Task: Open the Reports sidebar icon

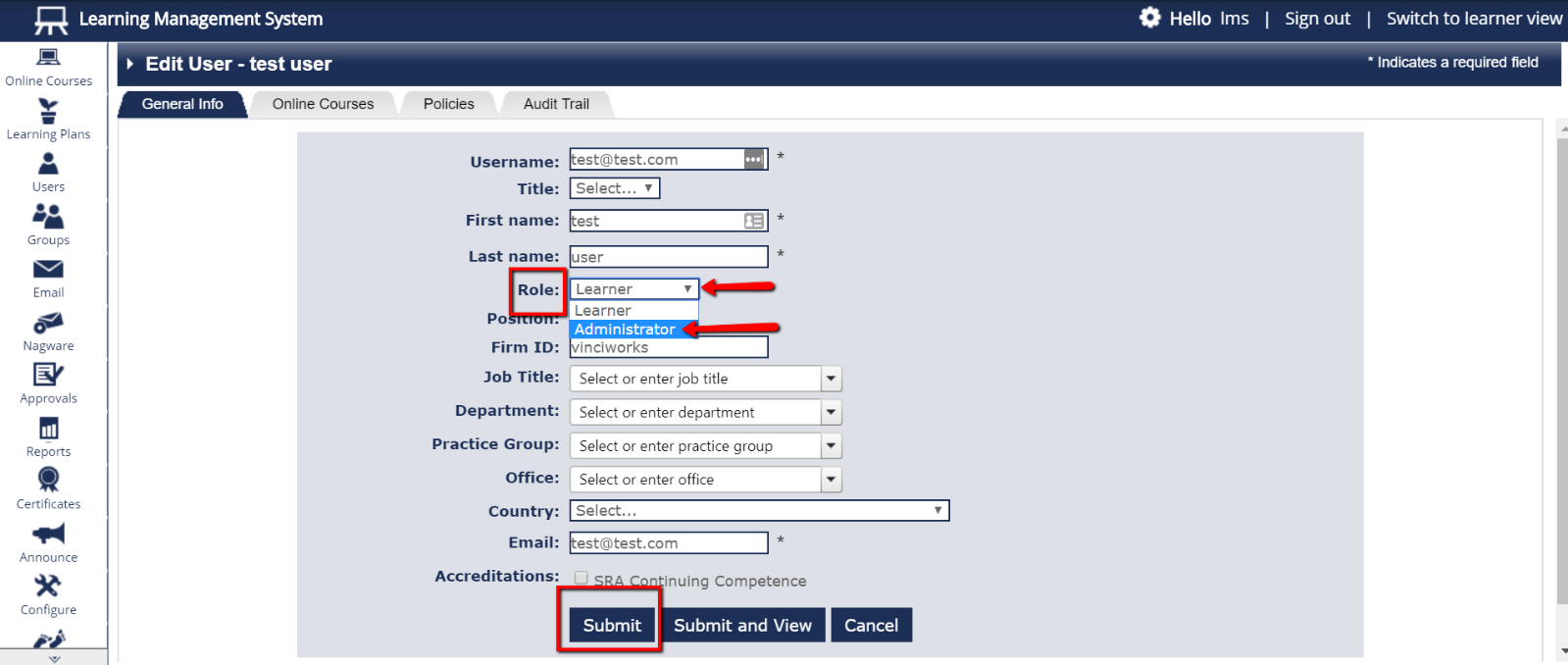Action: [x=48, y=437]
